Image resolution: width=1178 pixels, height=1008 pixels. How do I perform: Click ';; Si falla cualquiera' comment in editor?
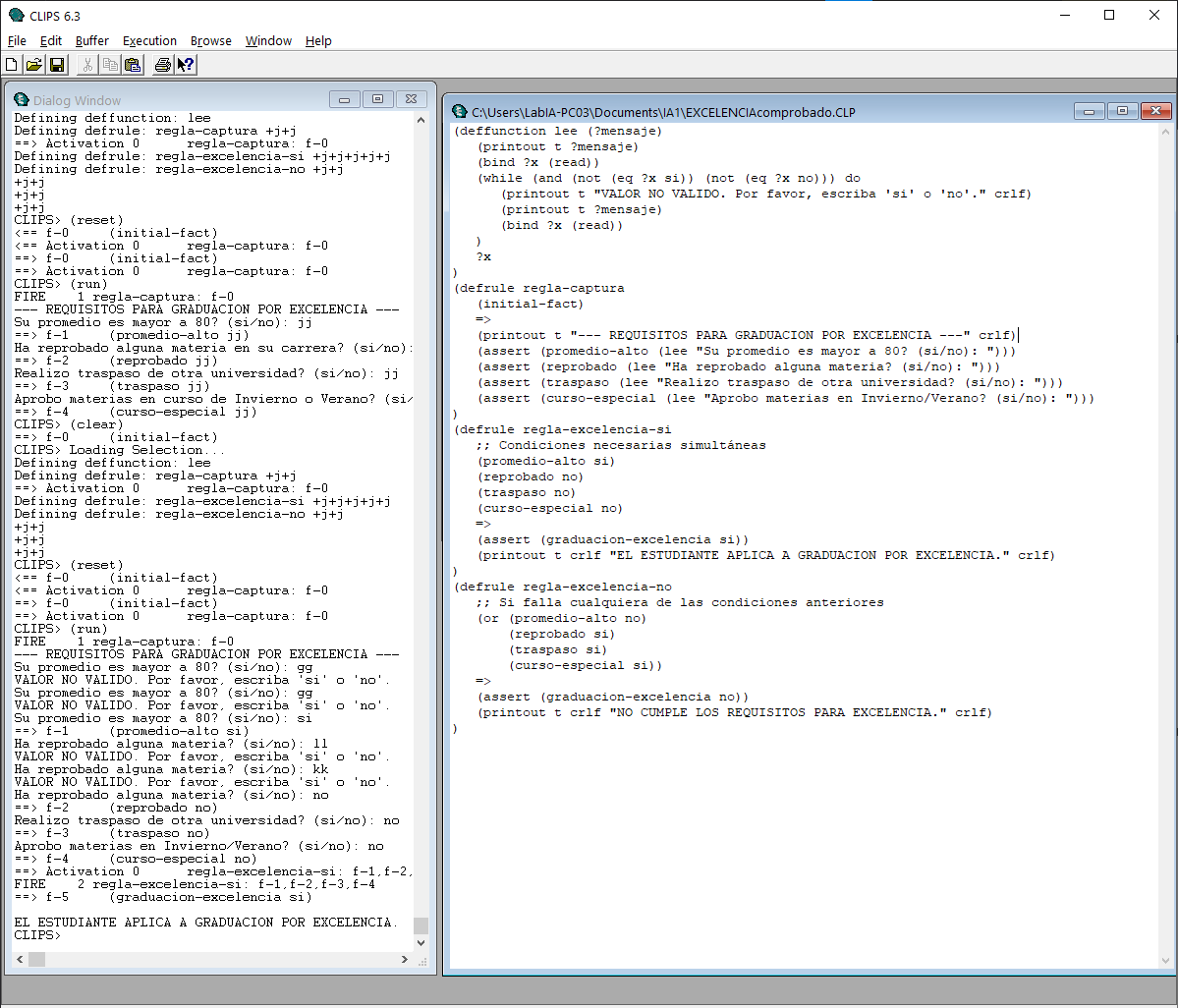click(x=680, y=602)
